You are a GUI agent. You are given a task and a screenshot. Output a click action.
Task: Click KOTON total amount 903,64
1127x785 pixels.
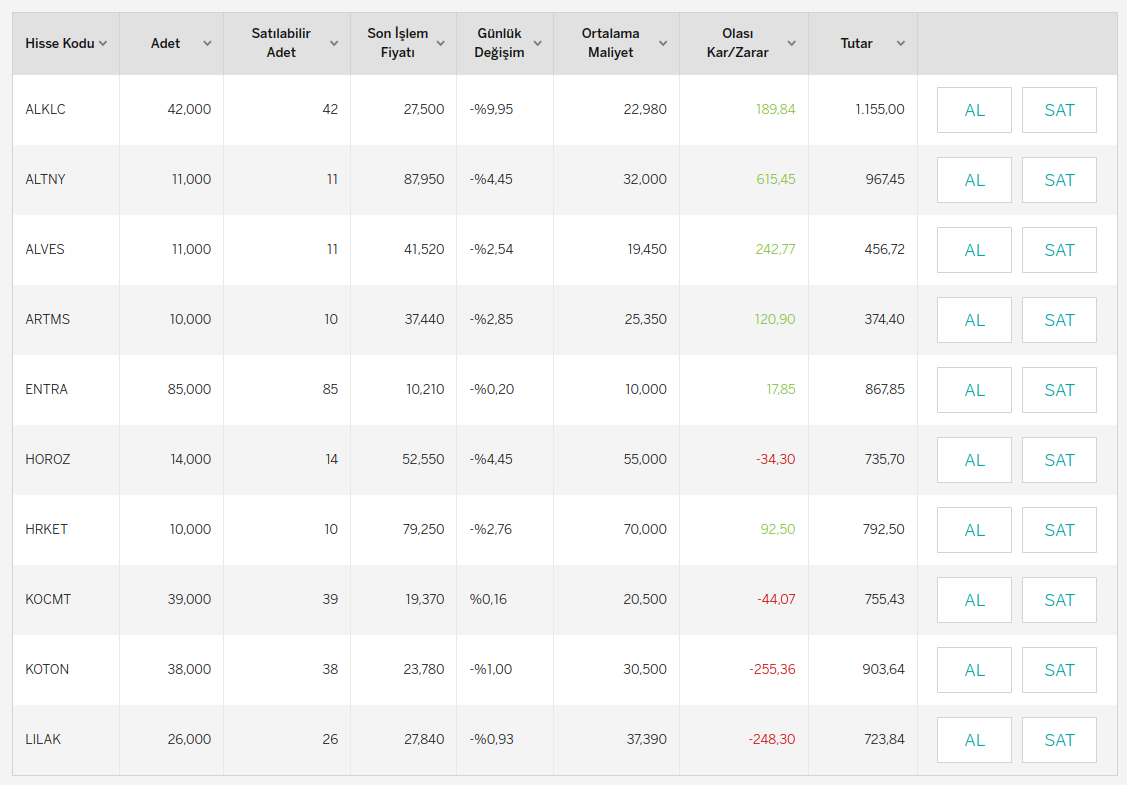(x=883, y=669)
